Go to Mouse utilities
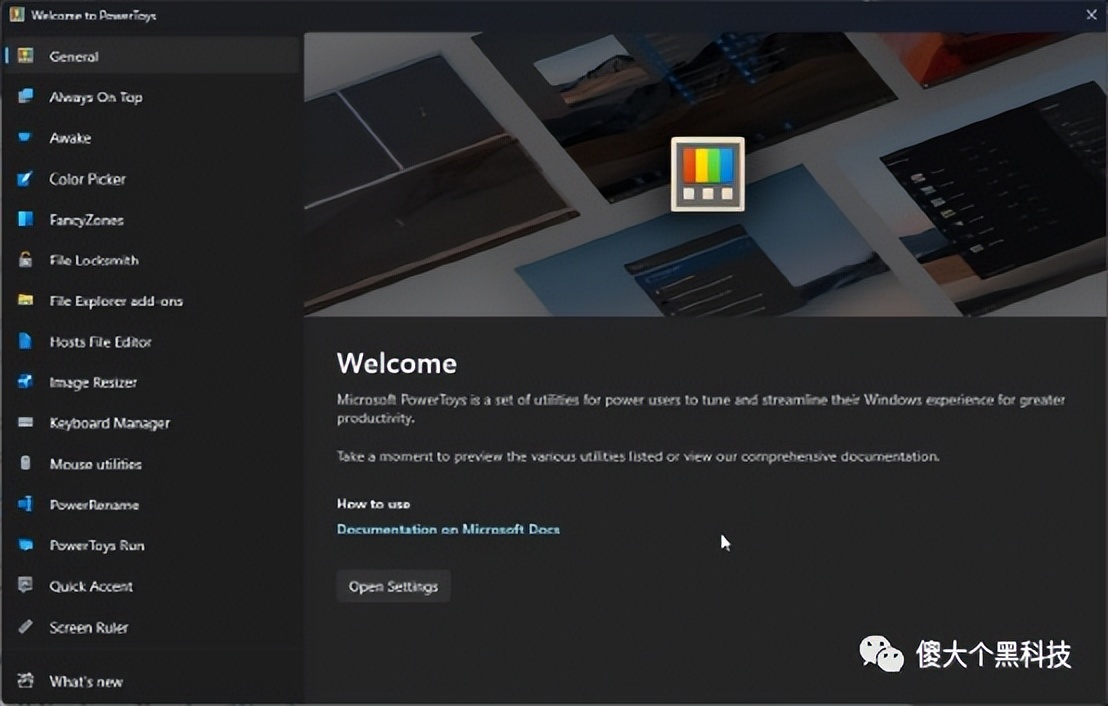This screenshot has height=706, width=1108. click(151, 464)
